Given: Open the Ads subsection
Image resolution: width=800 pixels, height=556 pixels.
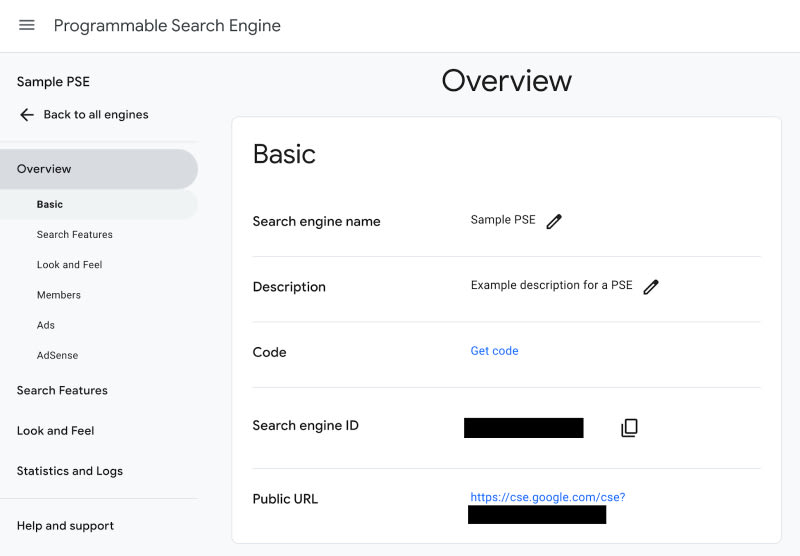Looking at the screenshot, I should click(x=46, y=325).
